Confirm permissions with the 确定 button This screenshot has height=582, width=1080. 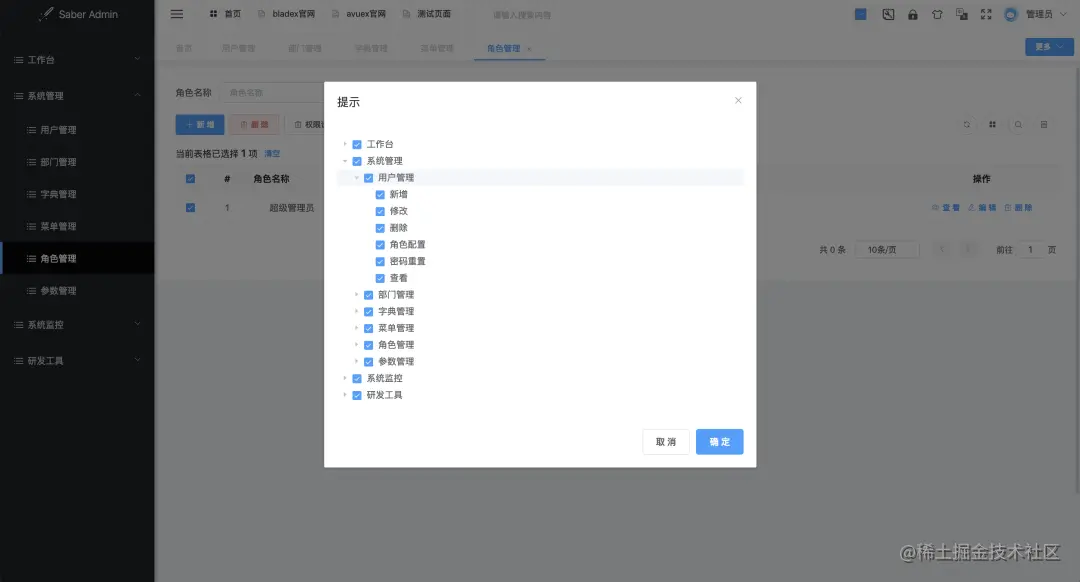coord(719,441)
